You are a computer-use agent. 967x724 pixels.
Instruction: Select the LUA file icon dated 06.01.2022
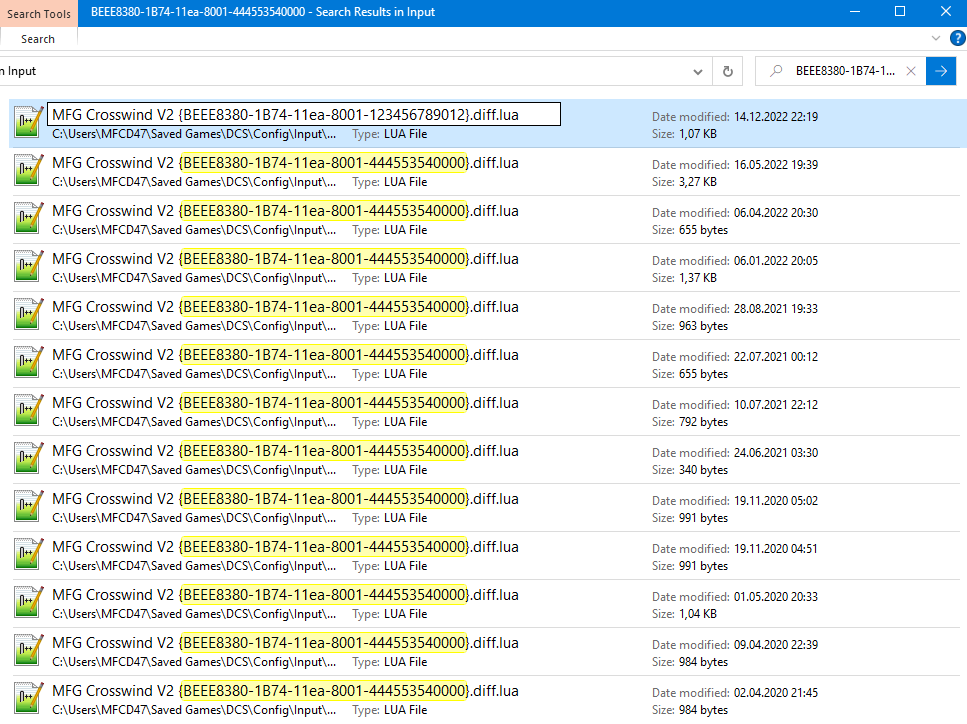[x=28, y=266]
